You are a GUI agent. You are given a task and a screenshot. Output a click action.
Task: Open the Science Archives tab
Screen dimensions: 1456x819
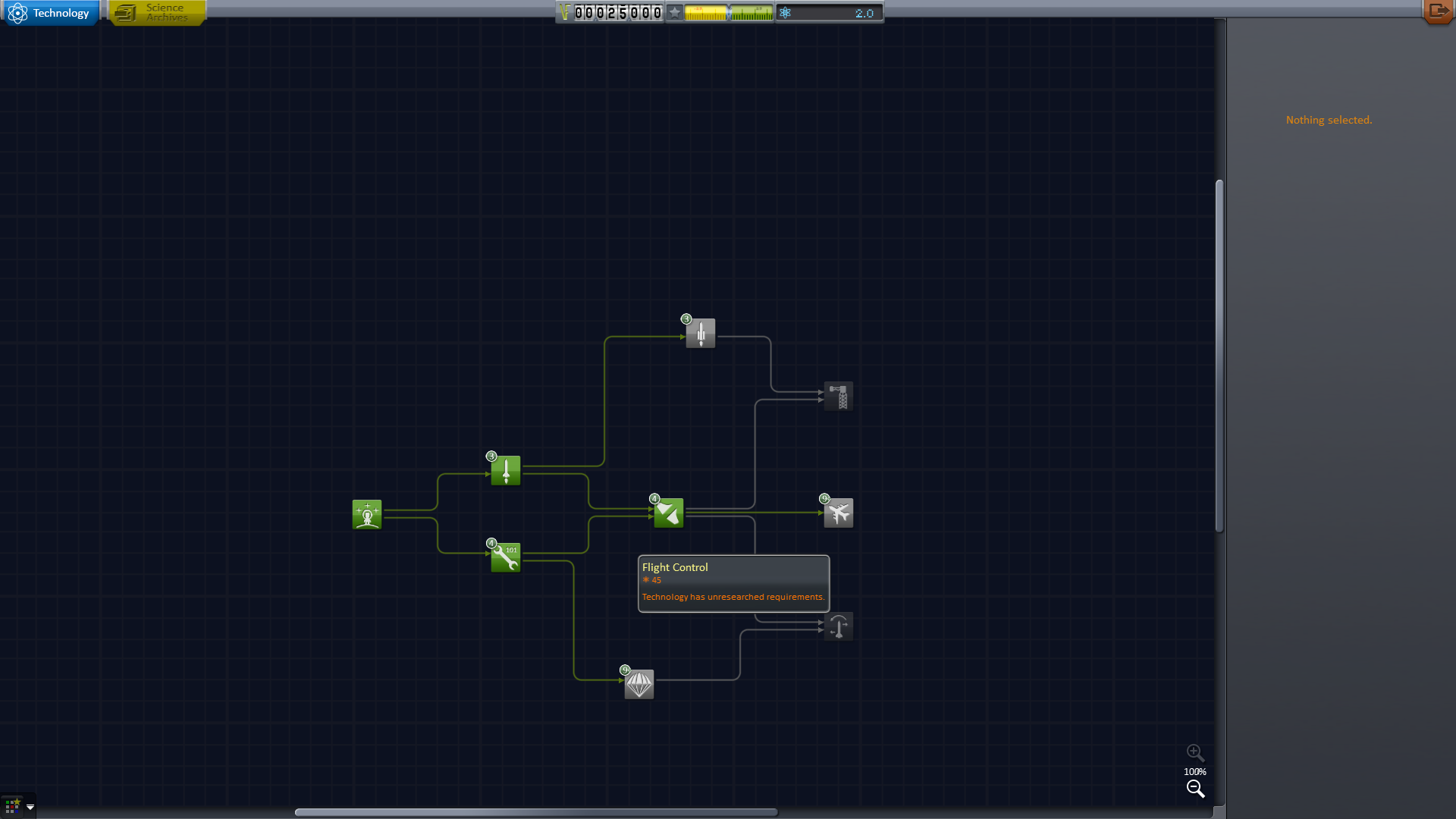coord(157,13)
